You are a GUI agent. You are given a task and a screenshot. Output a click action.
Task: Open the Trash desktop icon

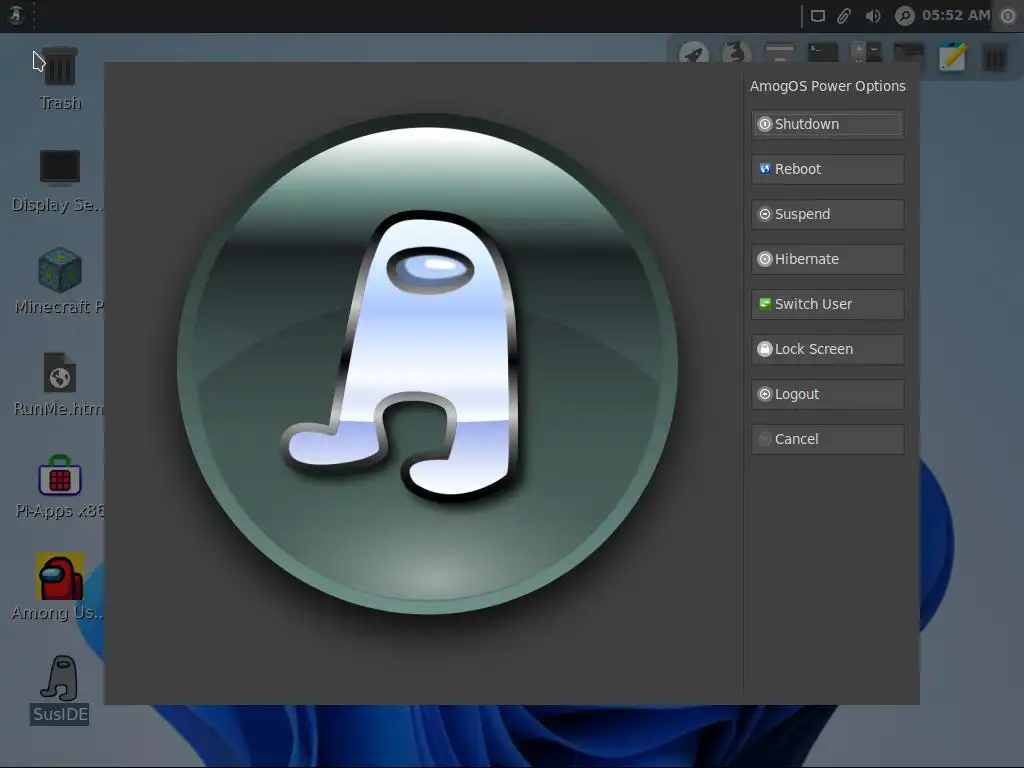point(60,78)
